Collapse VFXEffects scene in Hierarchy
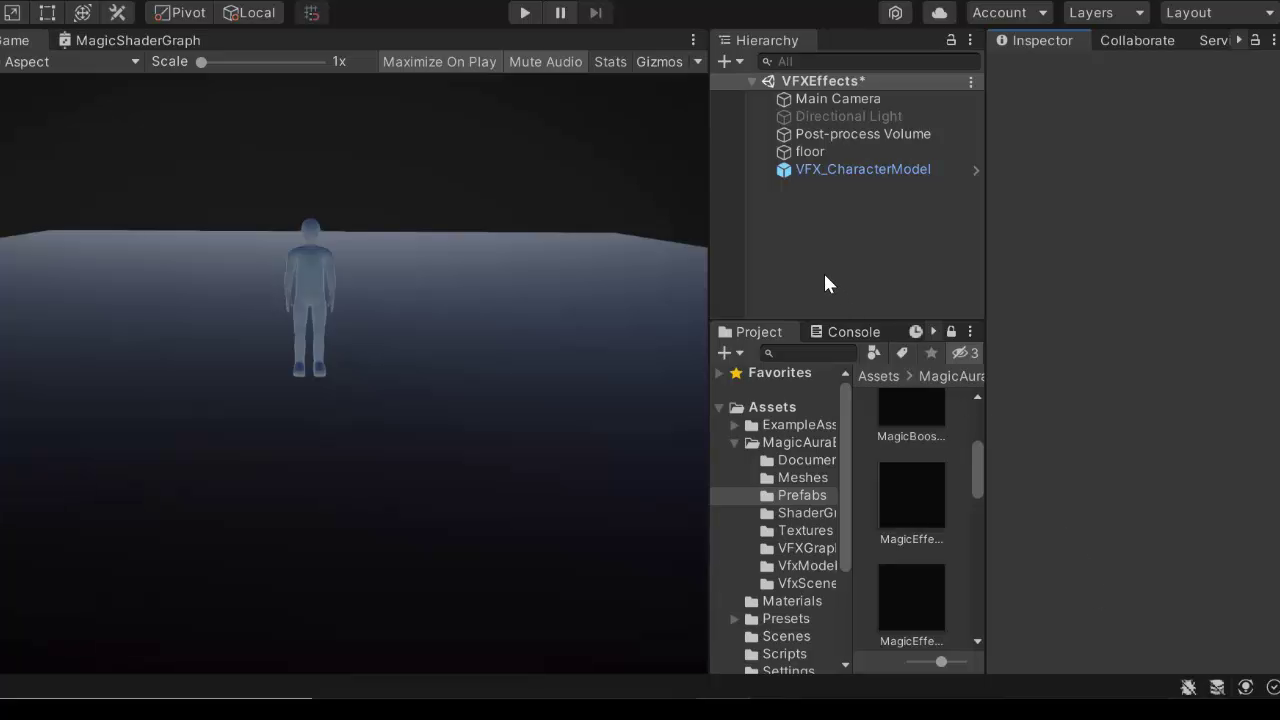The width and height of the screenshot is (1280, 720). coord(751,82)
